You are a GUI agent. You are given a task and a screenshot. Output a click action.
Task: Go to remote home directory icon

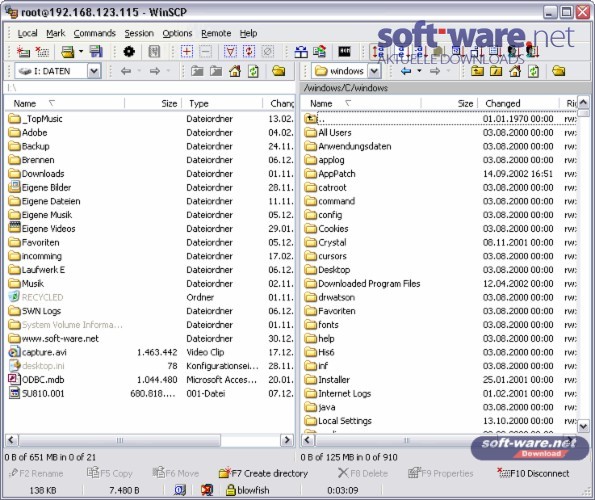(515, 71)
